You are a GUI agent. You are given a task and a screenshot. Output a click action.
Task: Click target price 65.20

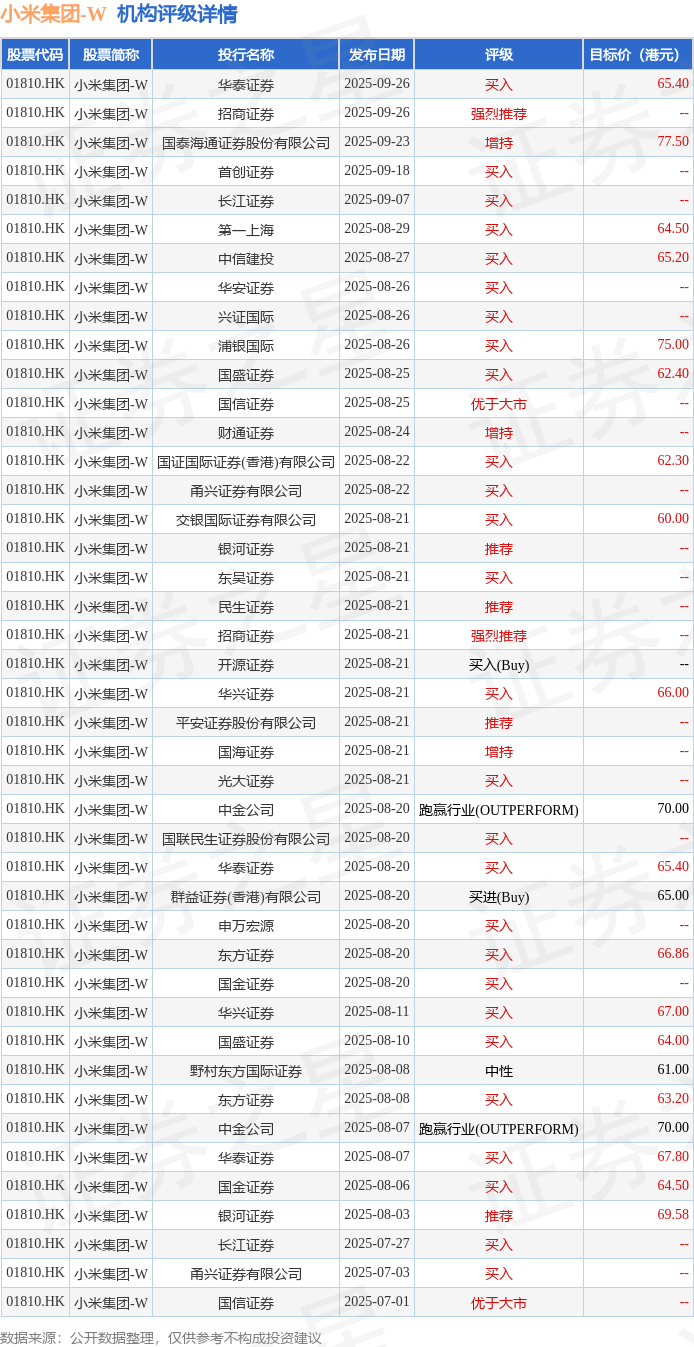coord(673,258)
